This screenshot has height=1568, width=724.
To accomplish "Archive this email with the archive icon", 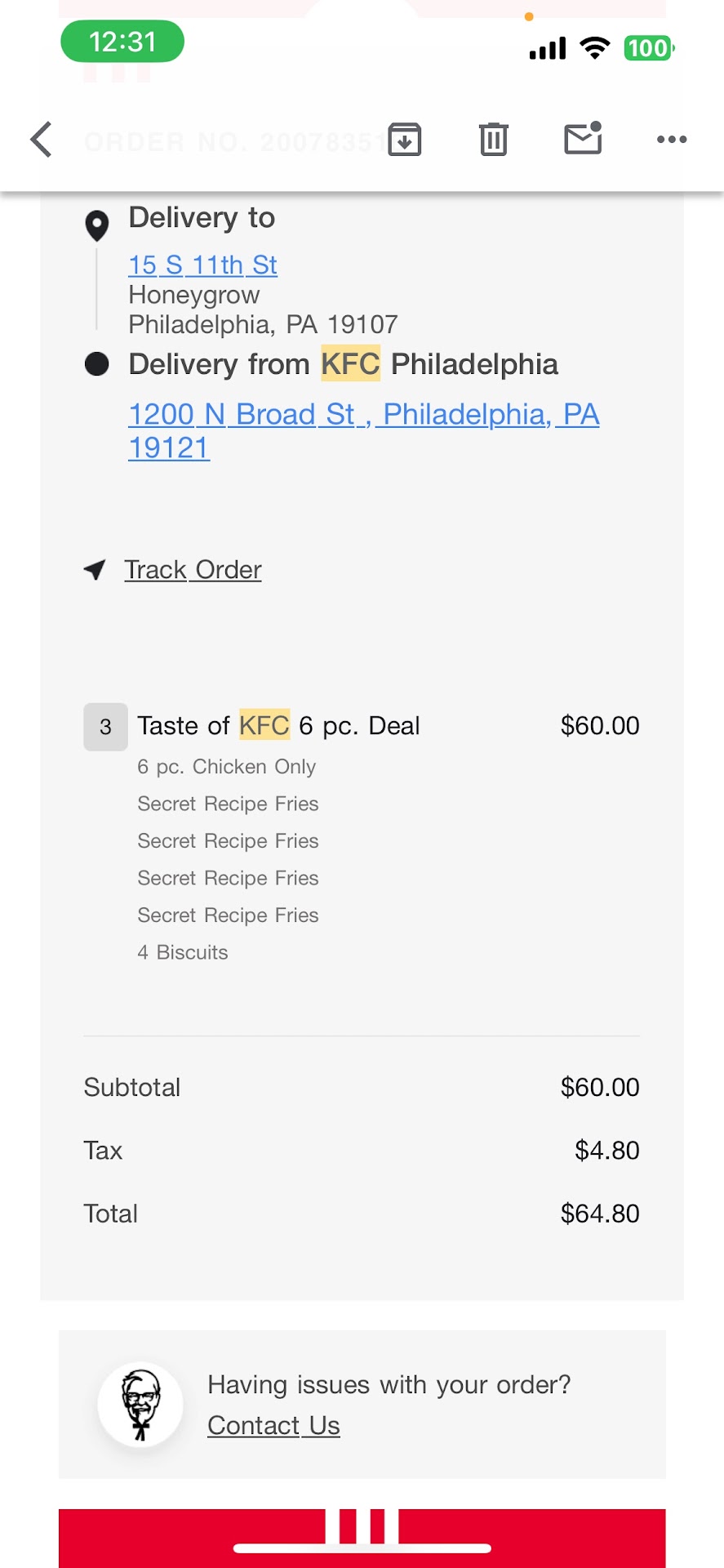I will click(x=405, y=140).
